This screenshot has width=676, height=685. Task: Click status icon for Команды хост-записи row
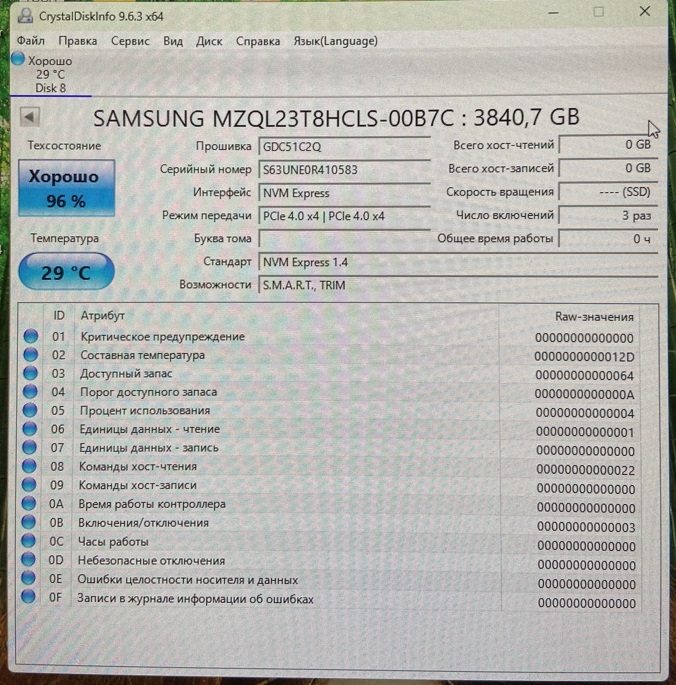[29, 484]
